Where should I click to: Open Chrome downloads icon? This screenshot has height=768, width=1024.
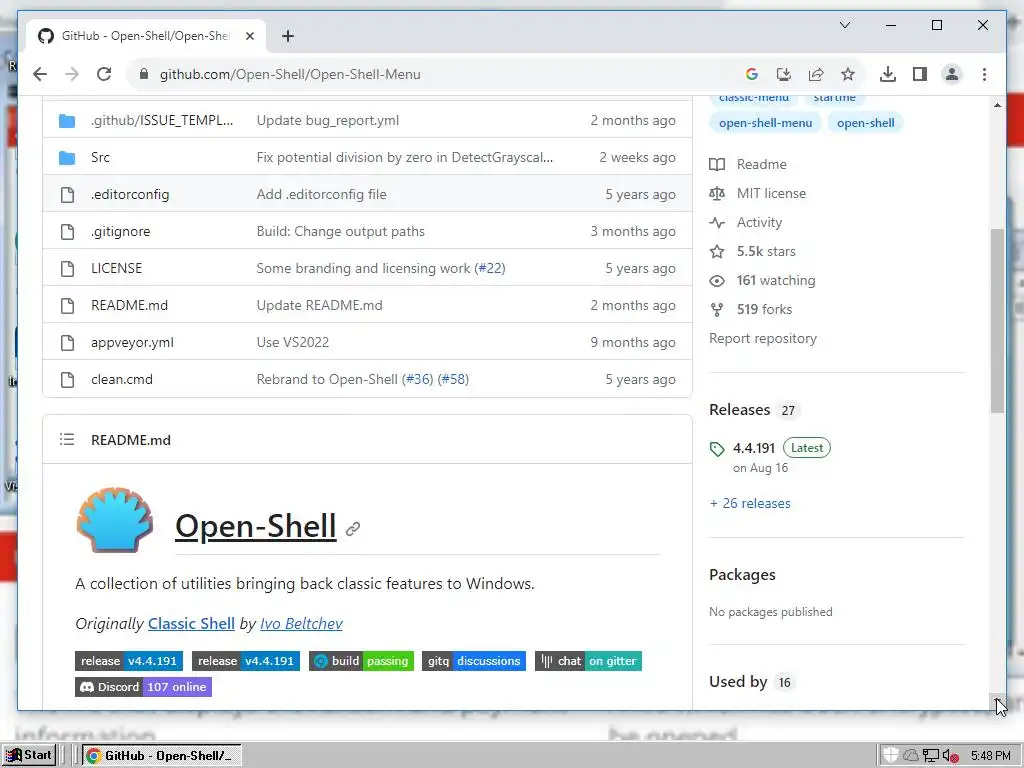[888, 74]
